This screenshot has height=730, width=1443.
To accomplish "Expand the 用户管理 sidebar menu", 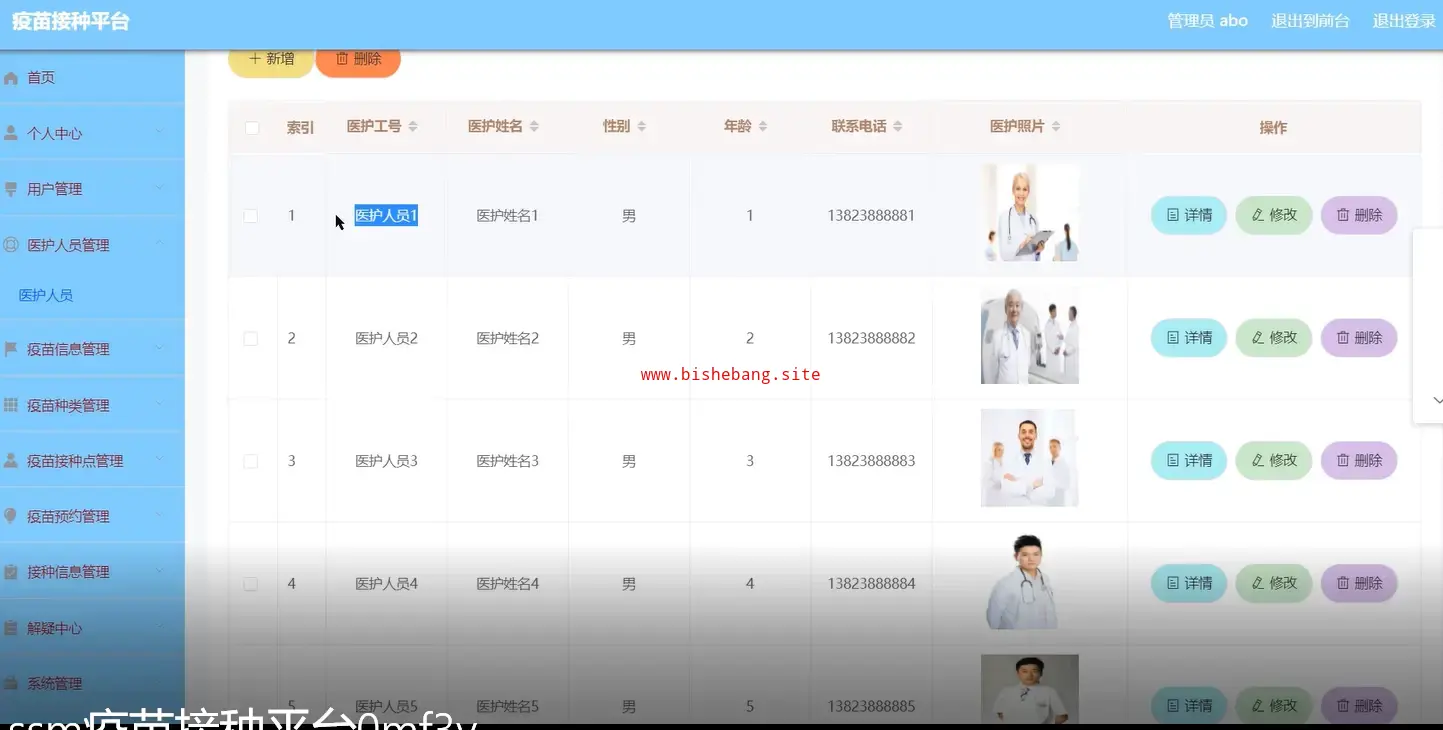I will pos(92,189).
